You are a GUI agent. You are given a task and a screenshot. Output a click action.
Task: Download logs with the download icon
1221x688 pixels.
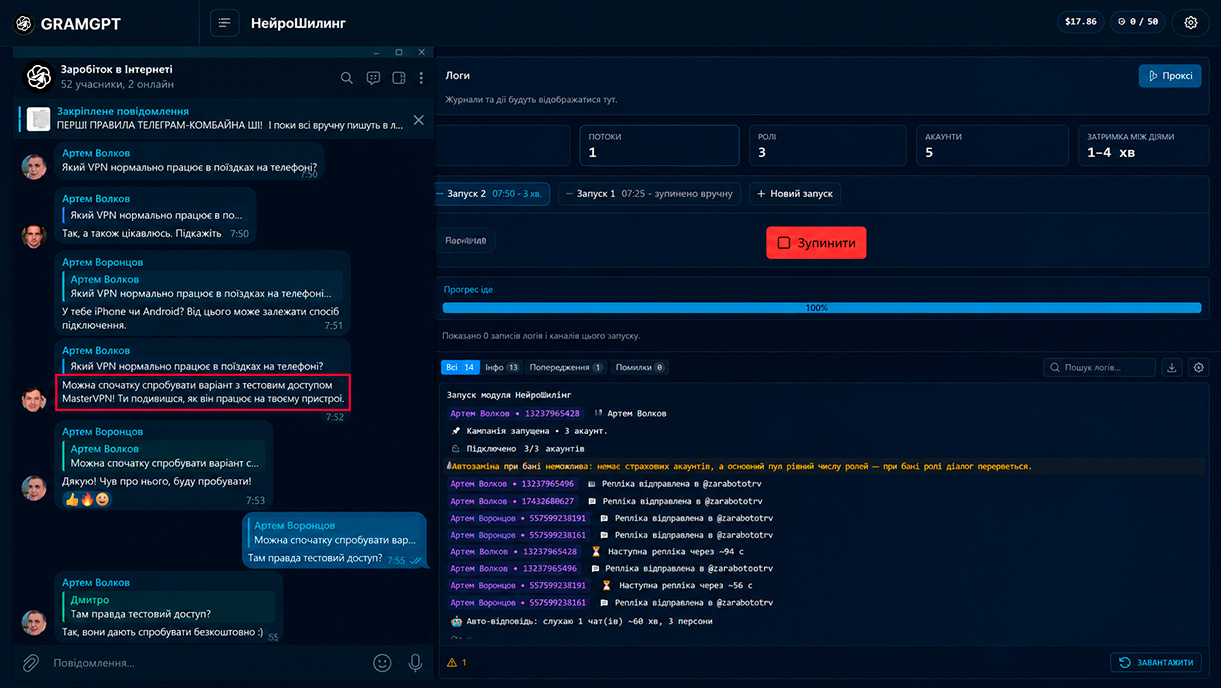[1172, 368]
